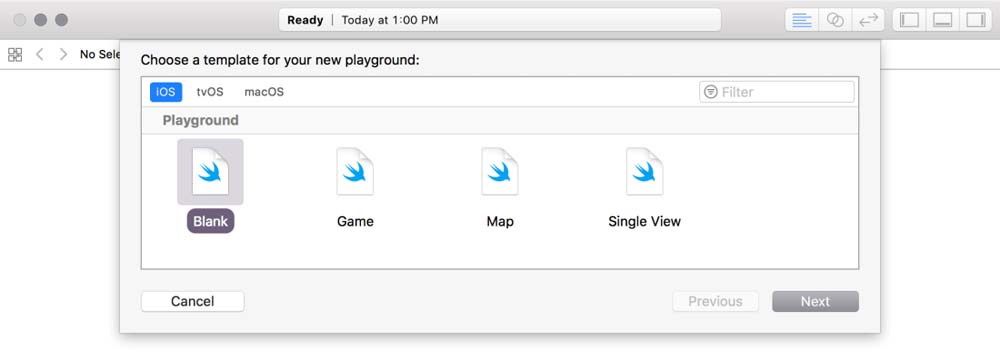Show the version editor
1000x360 pixels.
click(x=868, y=20)
